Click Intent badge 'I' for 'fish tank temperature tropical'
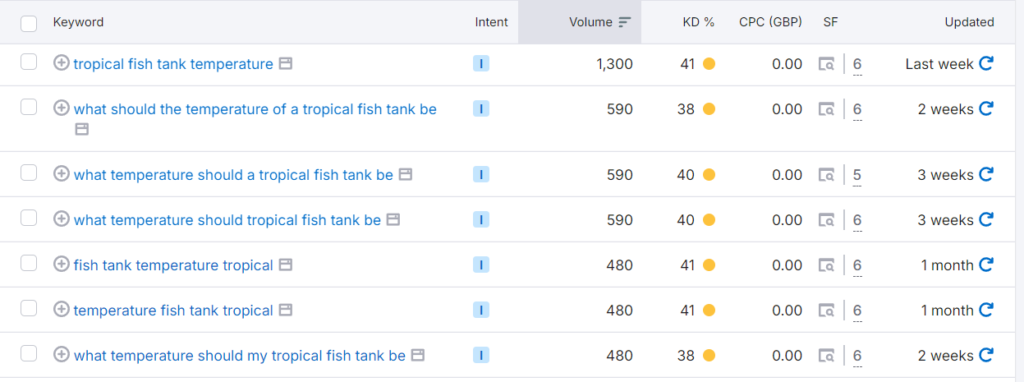1024x382 pixels. click(x=481, y=265)
